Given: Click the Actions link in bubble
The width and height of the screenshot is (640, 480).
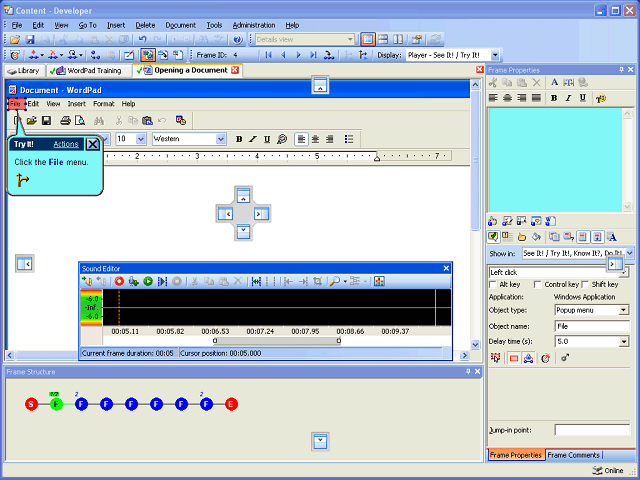Looking at the screenshot, I should [66, 144].
